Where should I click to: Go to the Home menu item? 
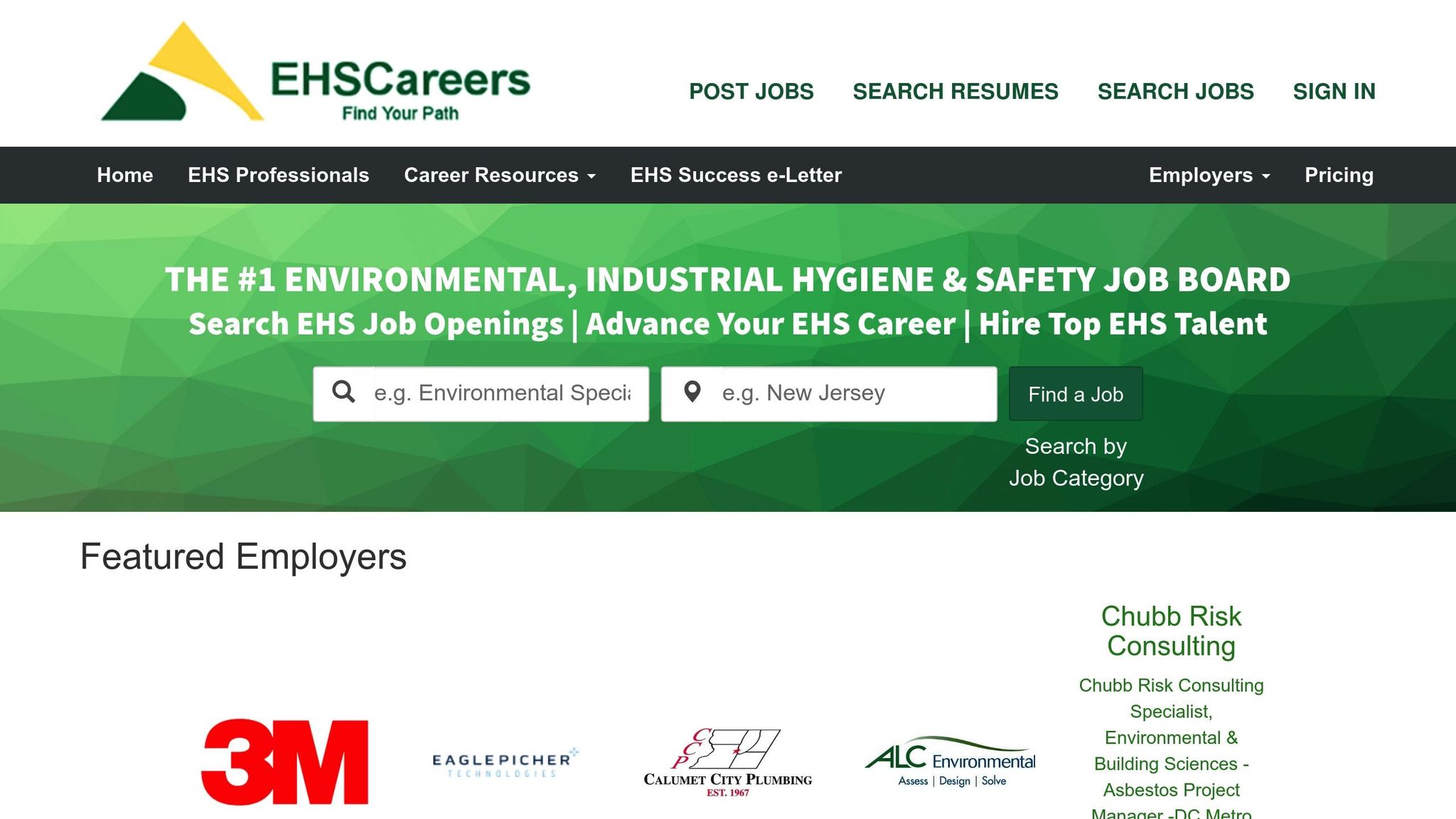pyautogui.click(x=125, y=176)
